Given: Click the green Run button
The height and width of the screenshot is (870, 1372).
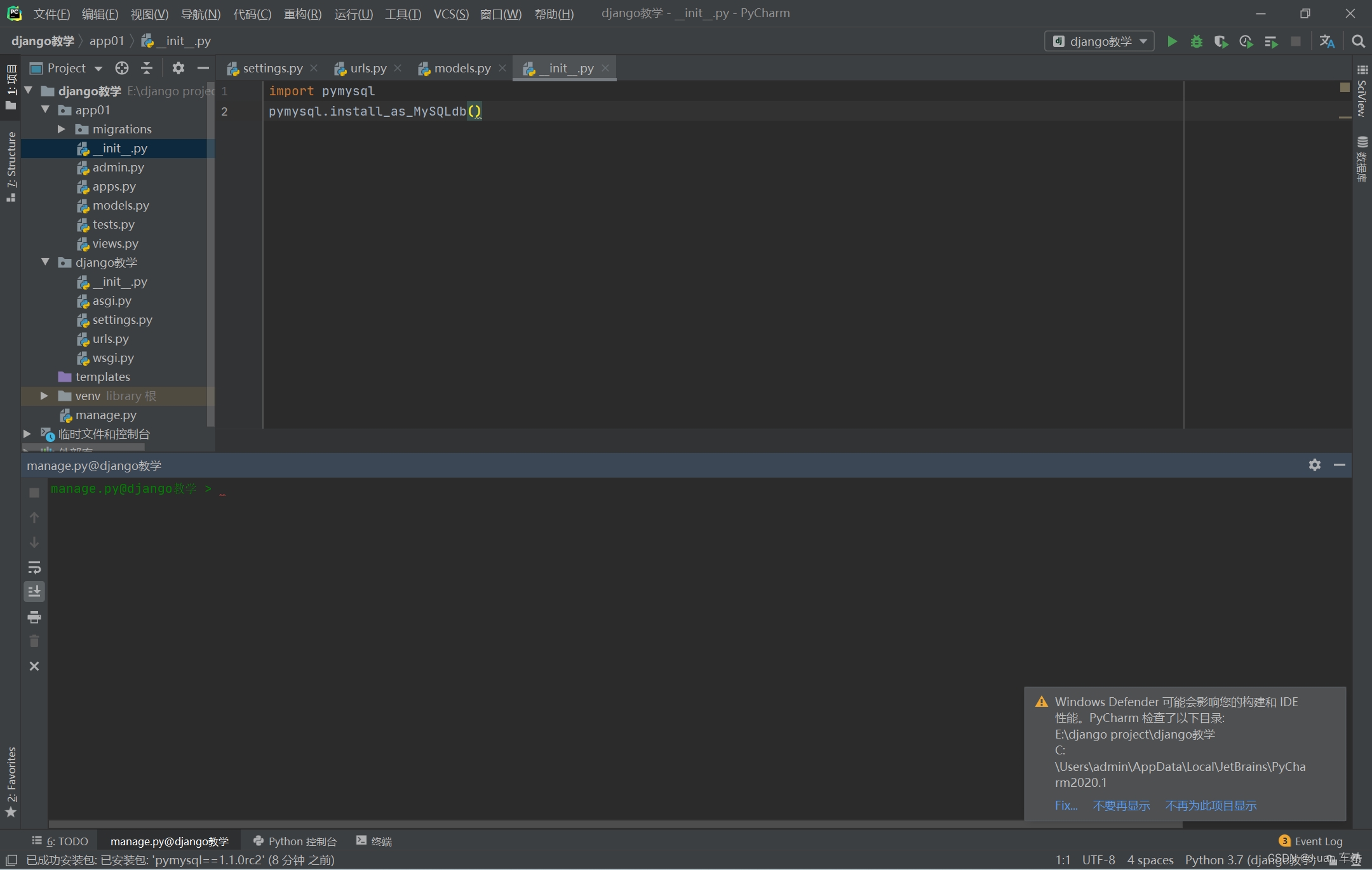Looking at the screenshot, I should tap(1172, 41).
